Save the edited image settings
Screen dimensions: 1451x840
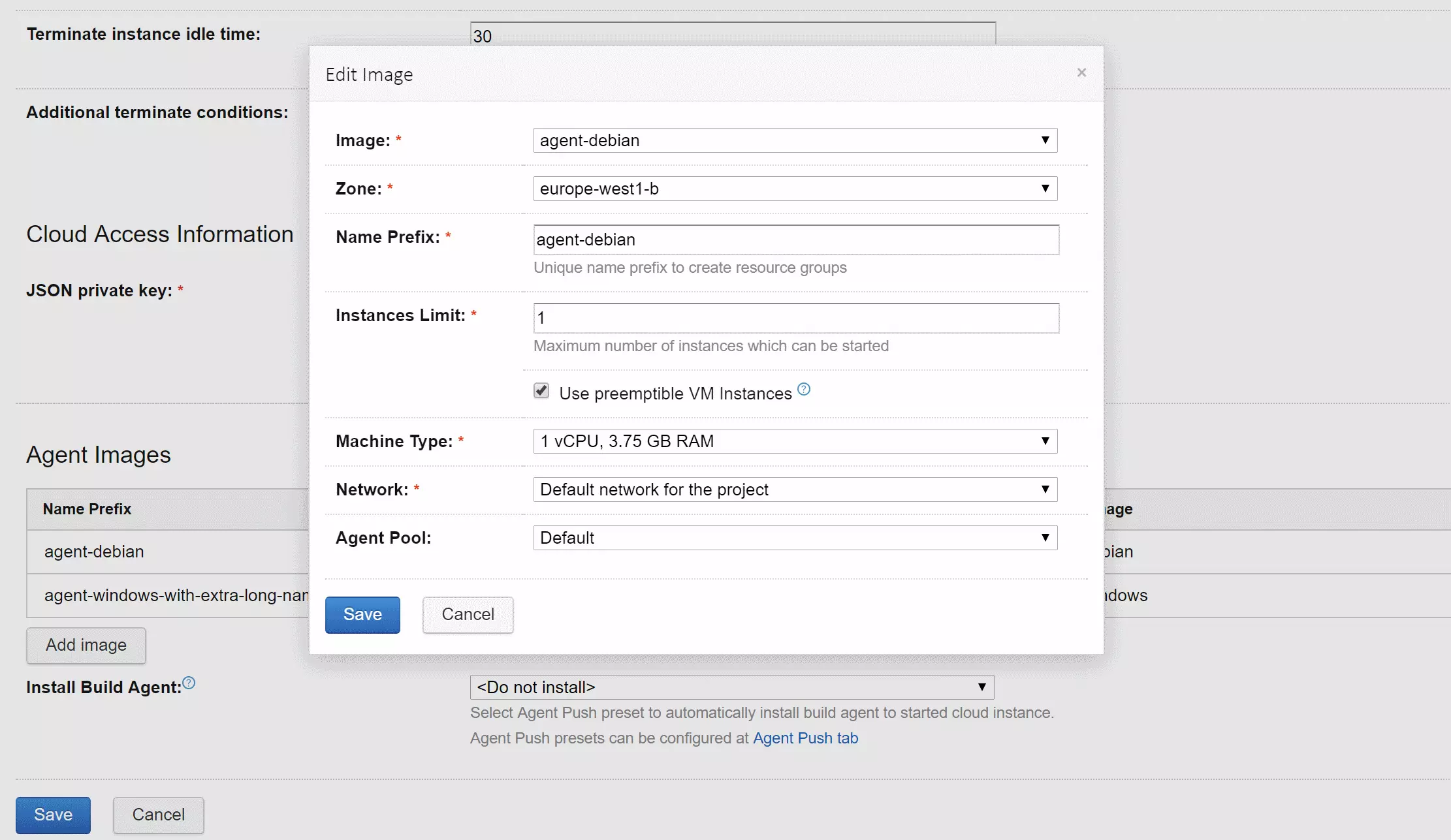(x=362, y=614)
